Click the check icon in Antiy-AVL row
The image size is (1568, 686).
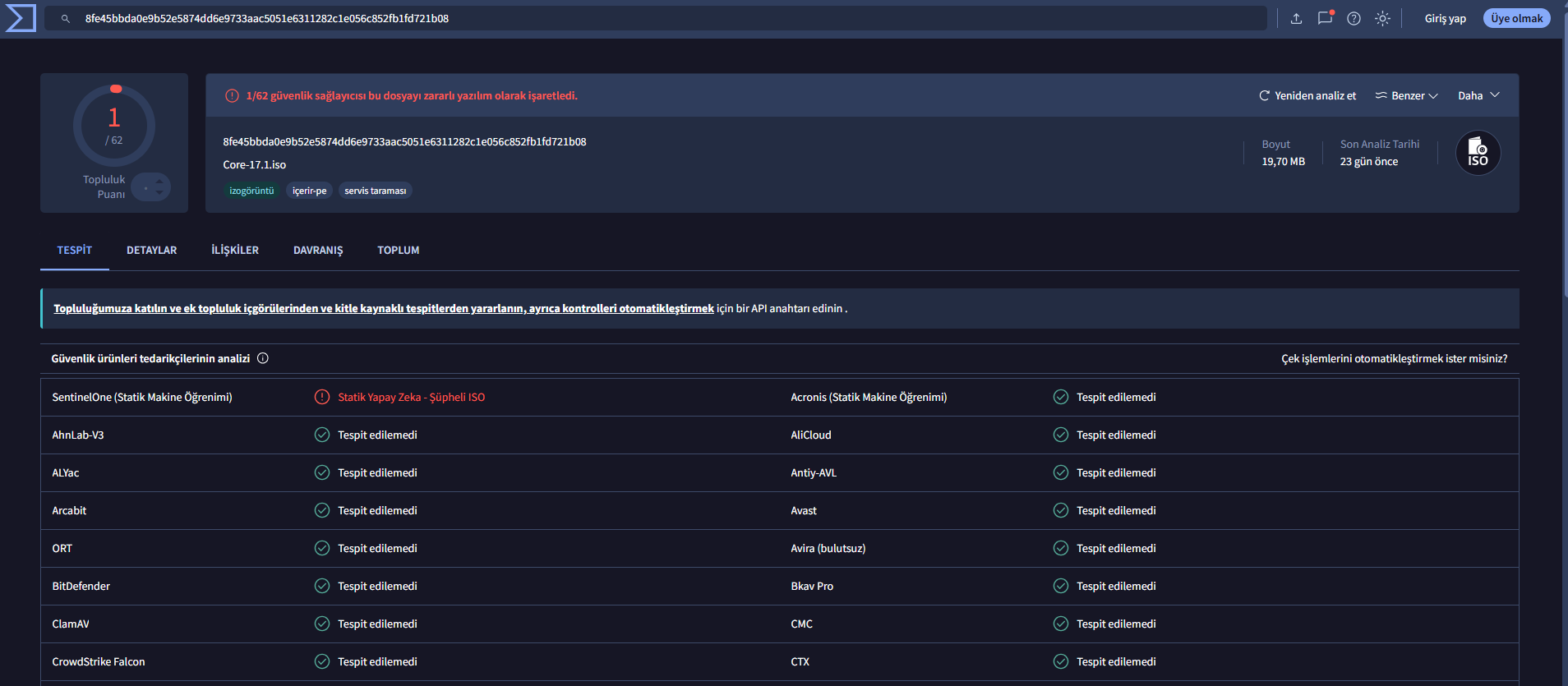coord(1061,472)
